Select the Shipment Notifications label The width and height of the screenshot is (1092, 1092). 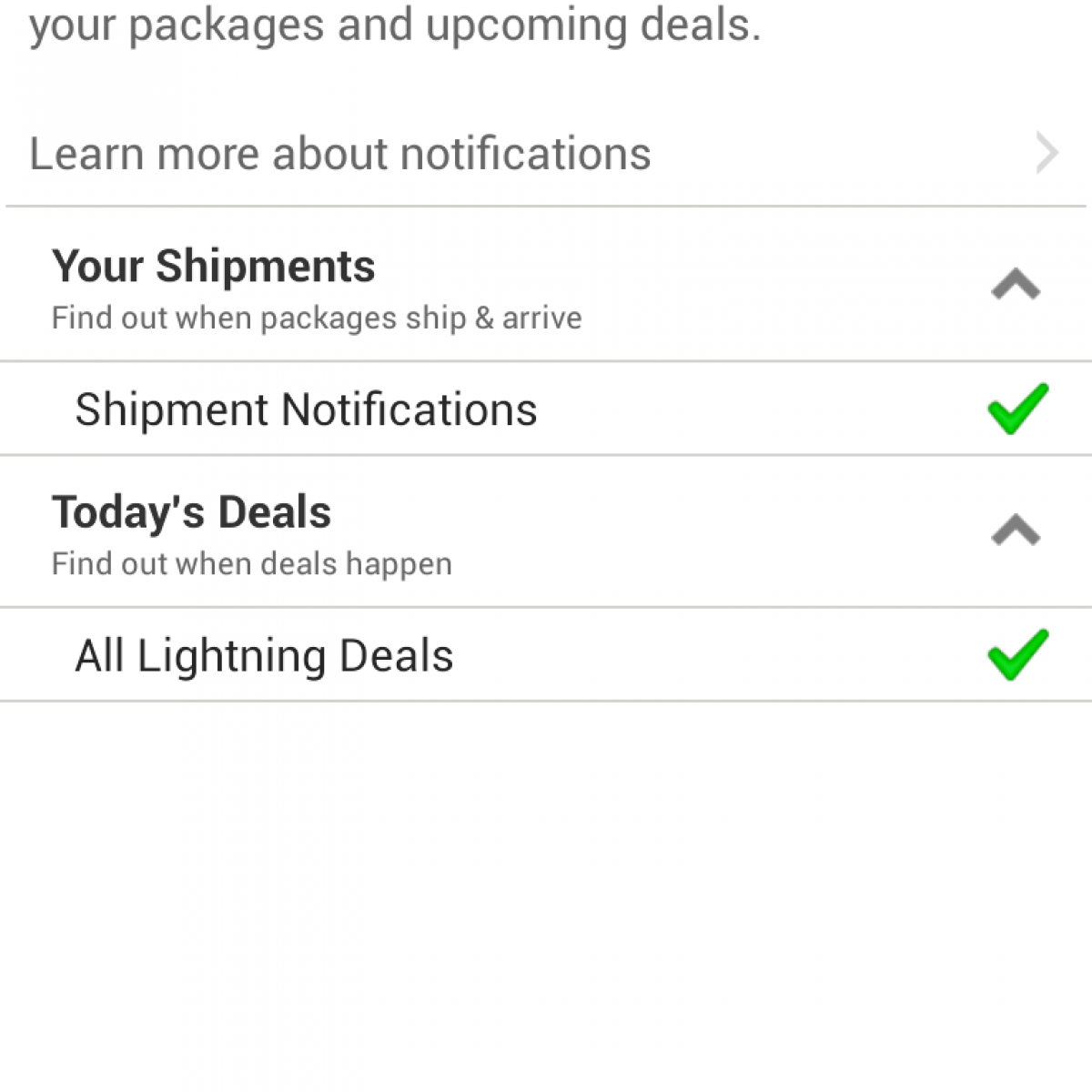click(306, 409)
